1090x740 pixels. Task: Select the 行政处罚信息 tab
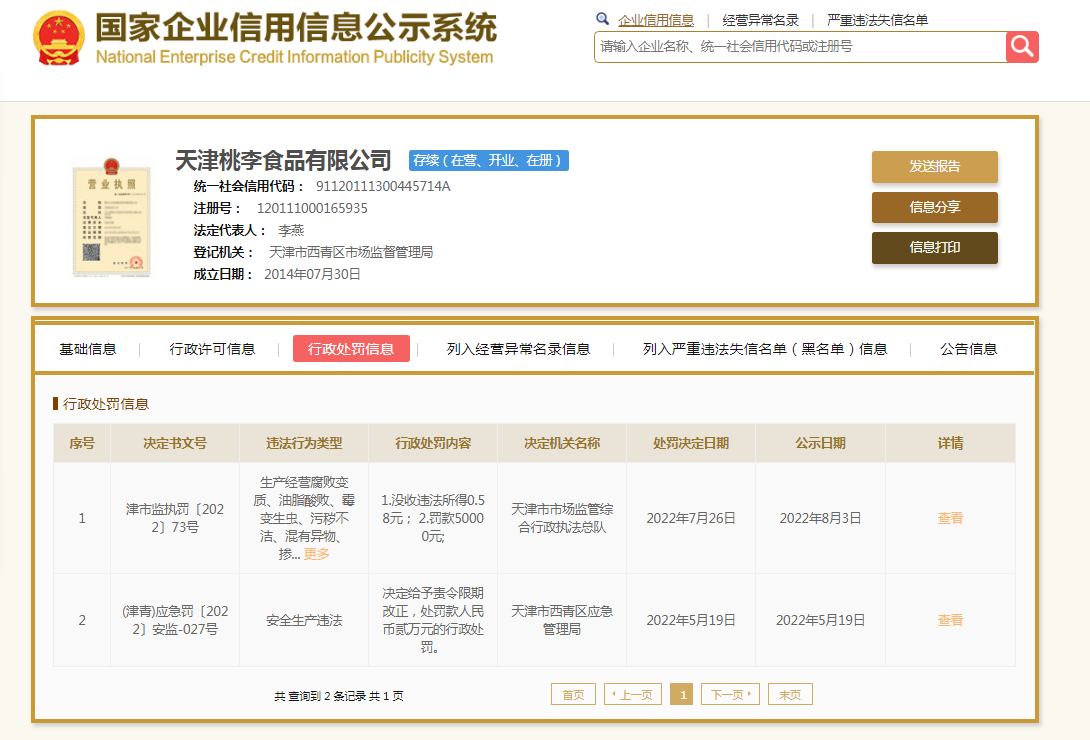click(351, 349)
